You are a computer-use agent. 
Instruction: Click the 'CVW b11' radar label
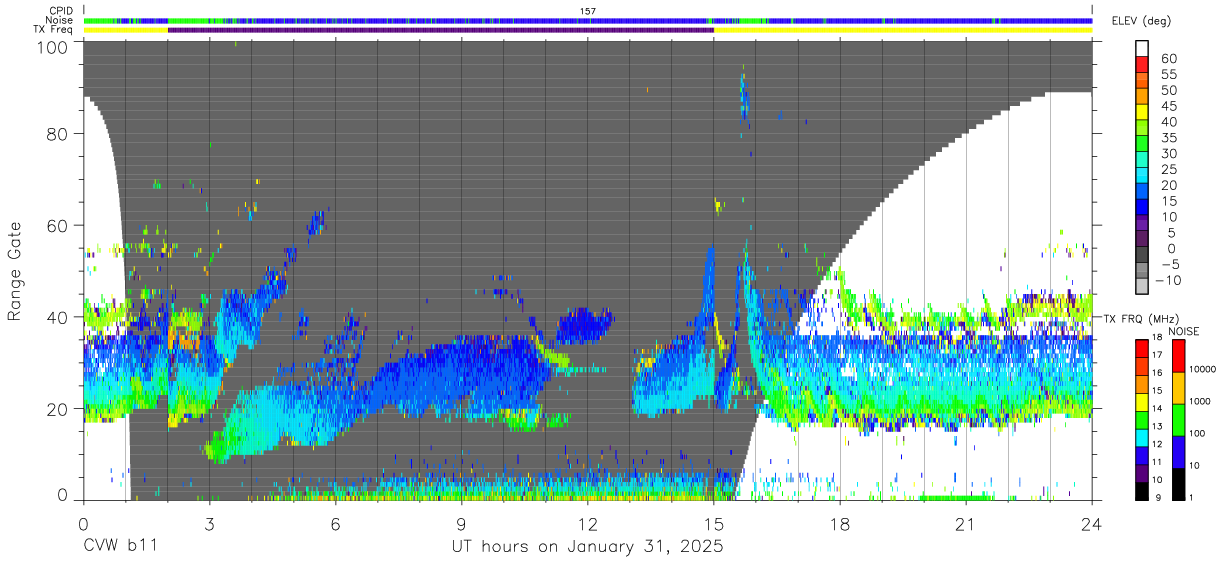point(120,546)
